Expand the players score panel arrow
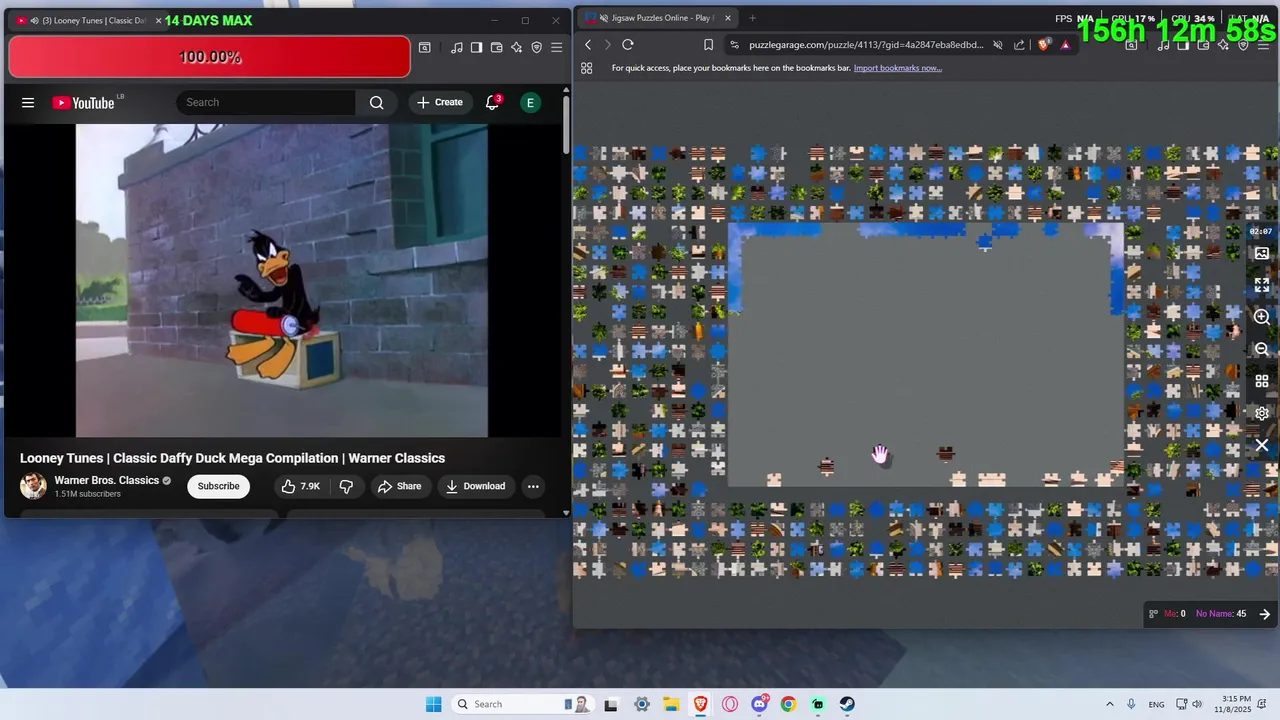The image size is (1280, 720). tap(1265, 614)
